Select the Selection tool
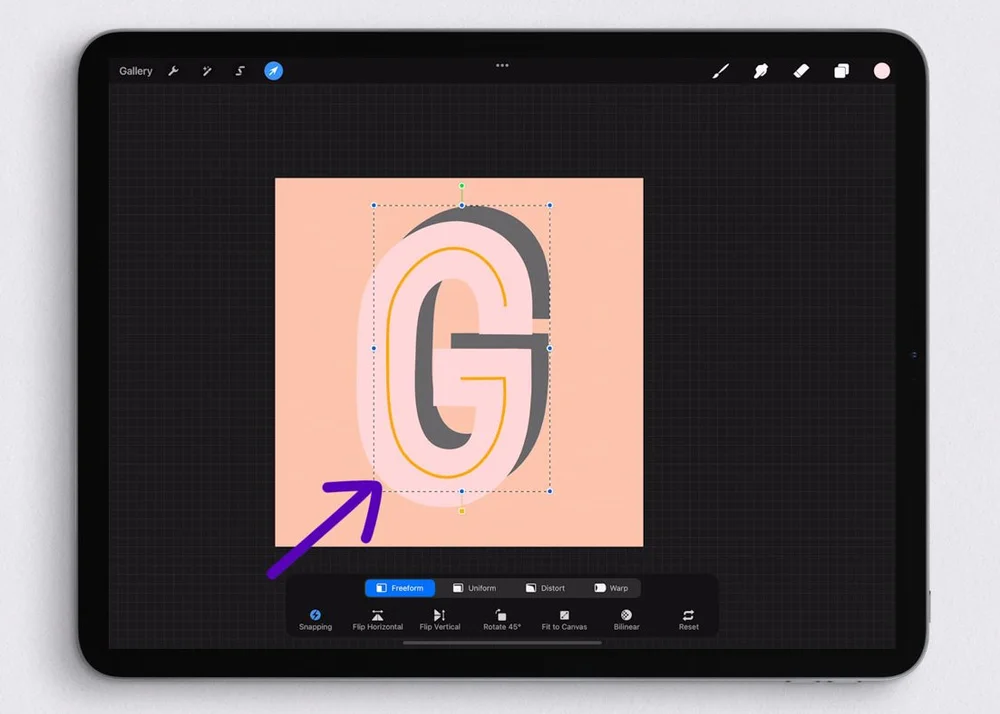Viewport: 1000px width, 714px height. click(x=240, y=71)
